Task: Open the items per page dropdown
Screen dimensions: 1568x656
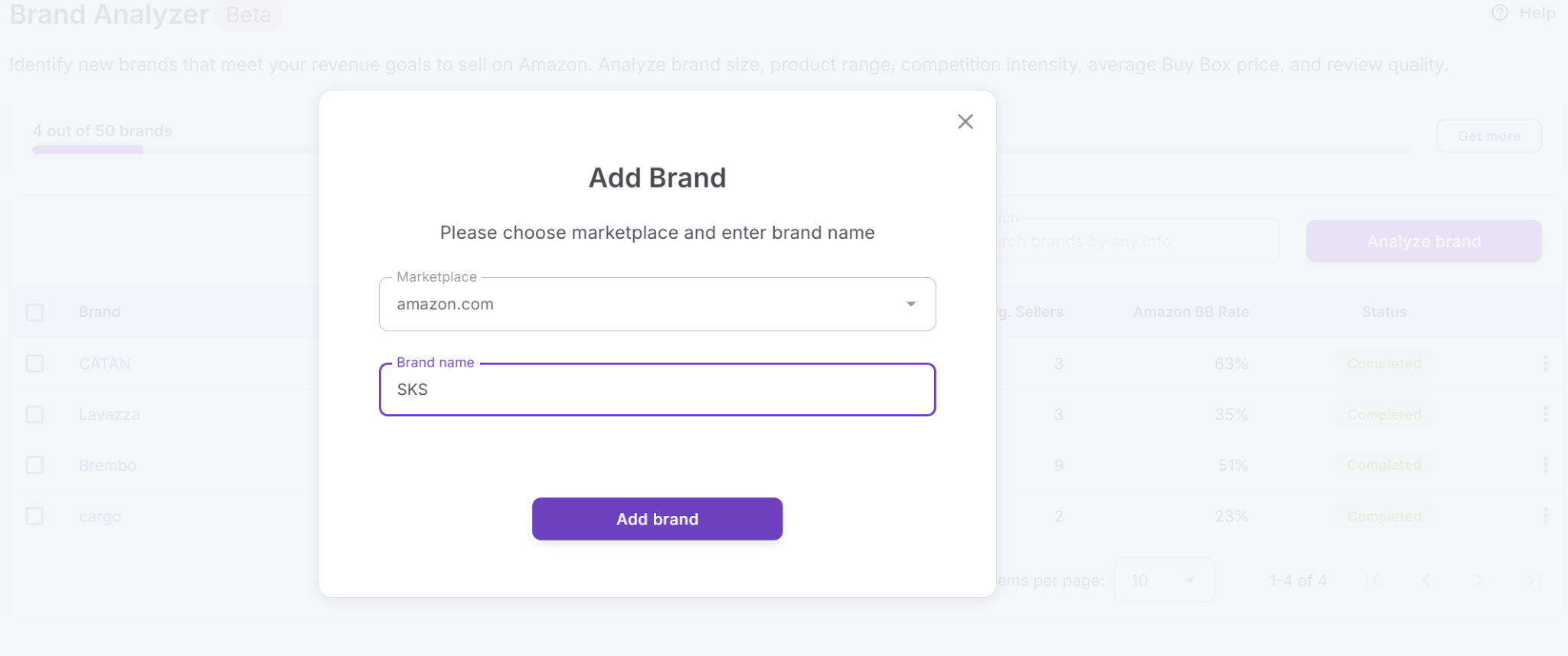Action: 1164,579
